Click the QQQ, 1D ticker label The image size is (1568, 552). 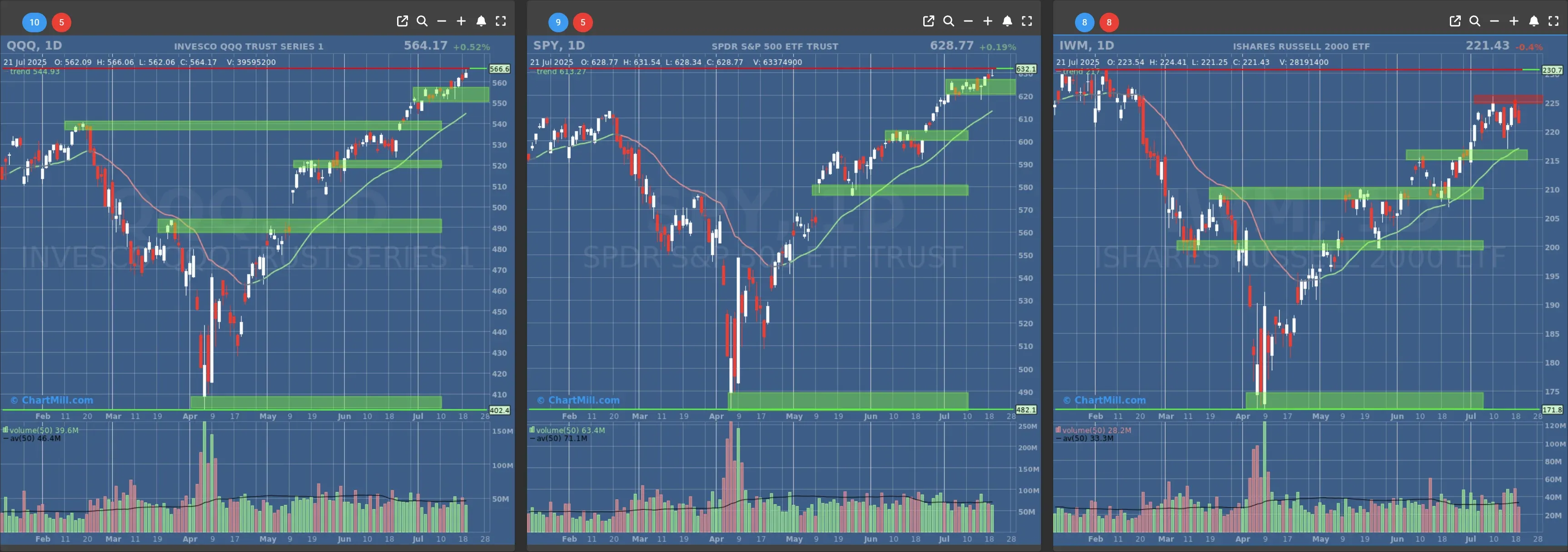click(34, 45)
